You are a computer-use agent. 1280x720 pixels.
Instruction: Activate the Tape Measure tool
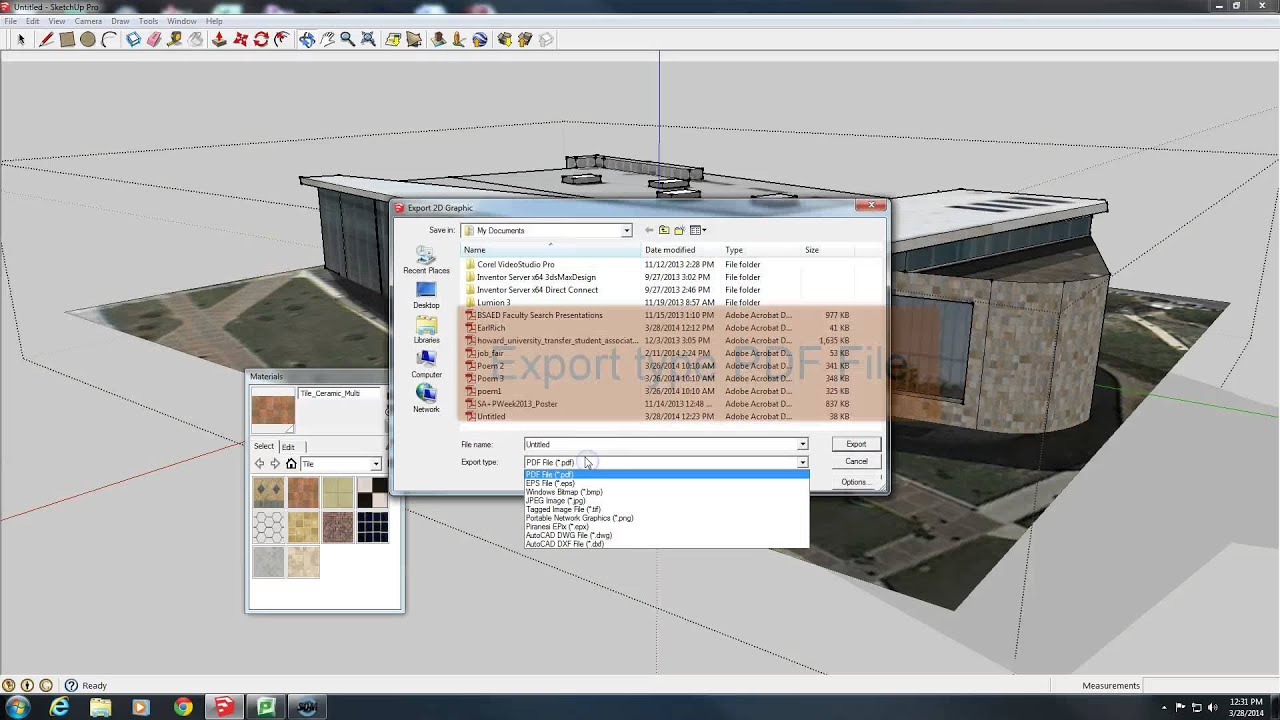click(175, 39)
